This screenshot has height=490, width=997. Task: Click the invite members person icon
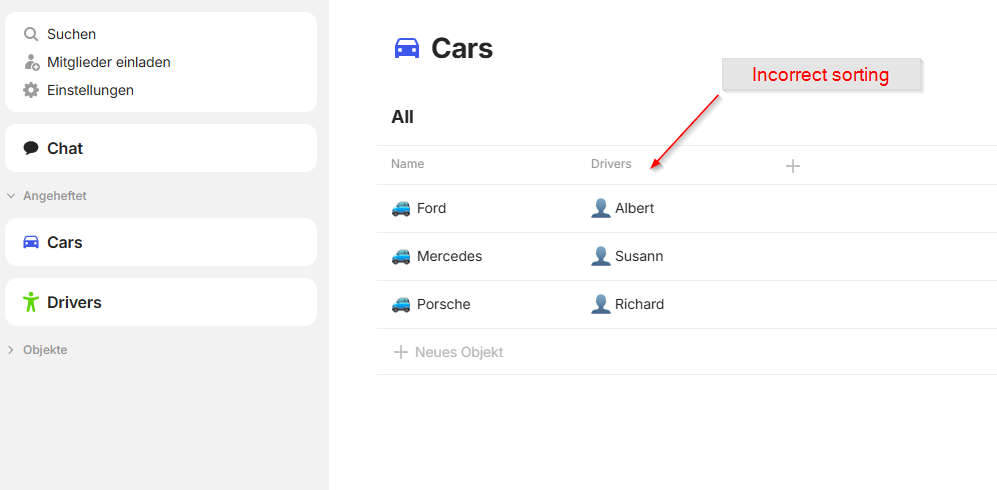[31, 62]
